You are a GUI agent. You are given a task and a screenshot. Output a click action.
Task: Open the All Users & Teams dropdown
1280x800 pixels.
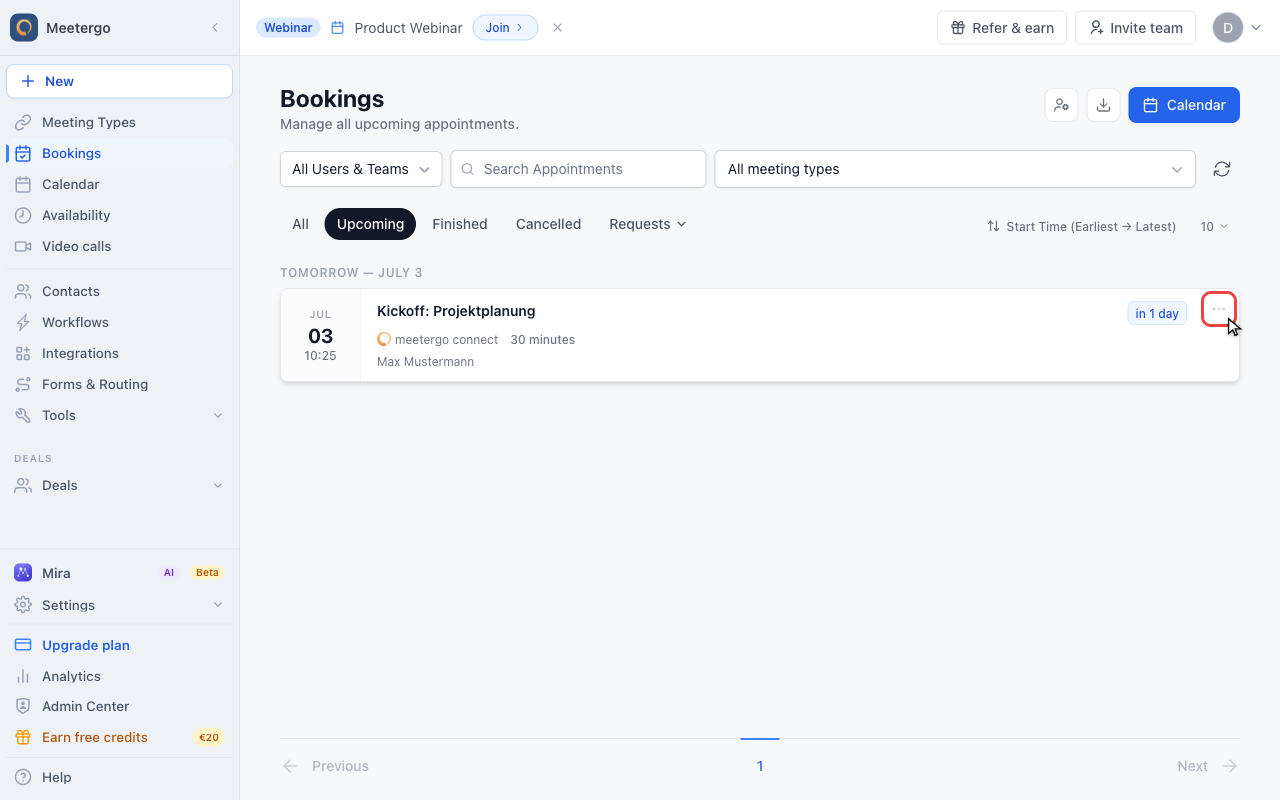click(x=361, y=169)
